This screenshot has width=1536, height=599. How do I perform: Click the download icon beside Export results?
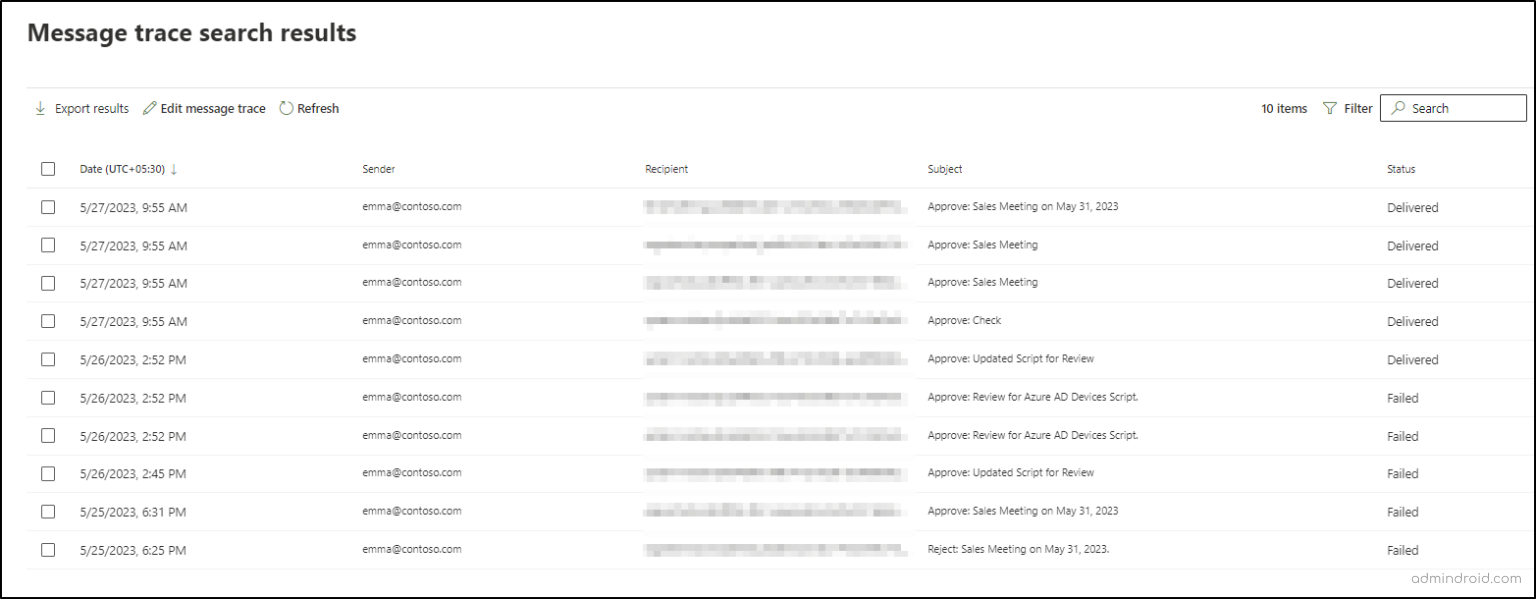pyautogui.click(x=40, y=107)
